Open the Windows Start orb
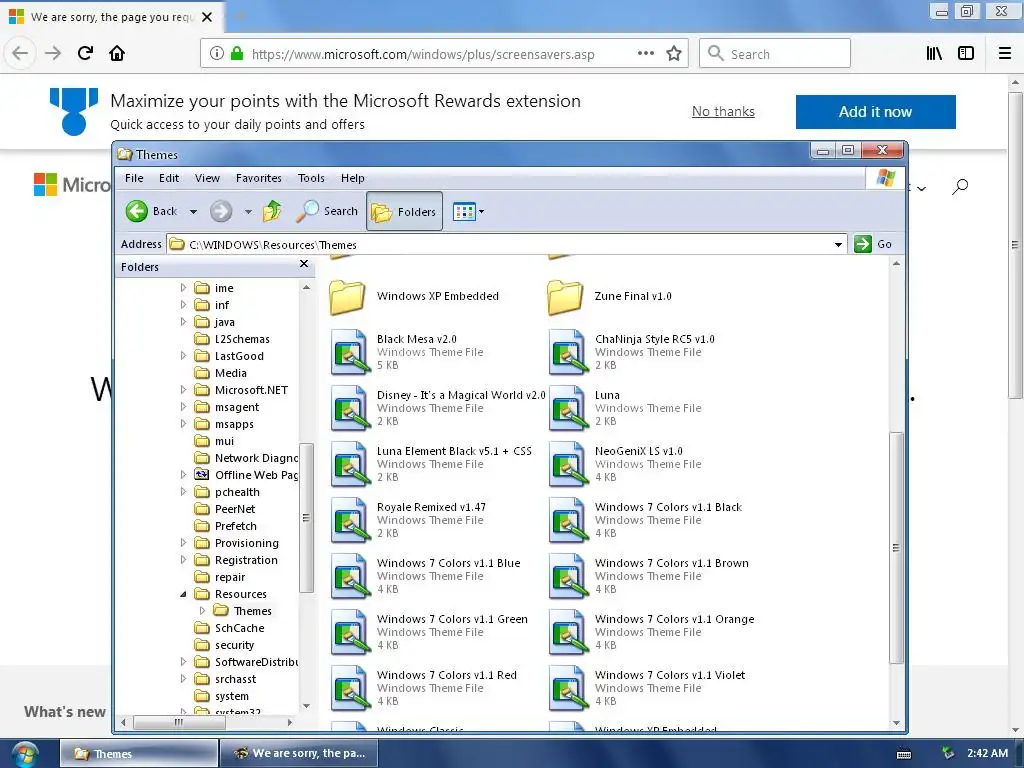The width and height of the screenshot is (1024, 768). (25, 754)
